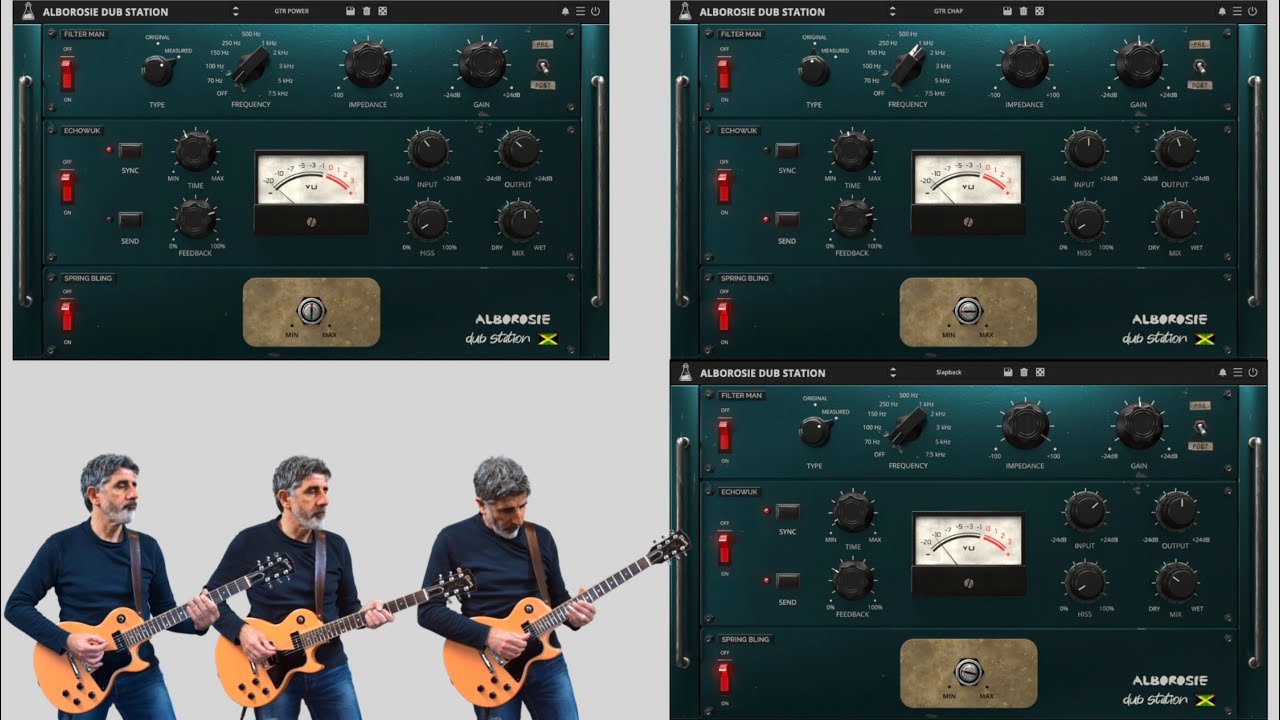This screenshot has width=1280, height=720.
Task: Click preset up/down arrows in GTR CHAP window
Action: (x=893, y=11)
